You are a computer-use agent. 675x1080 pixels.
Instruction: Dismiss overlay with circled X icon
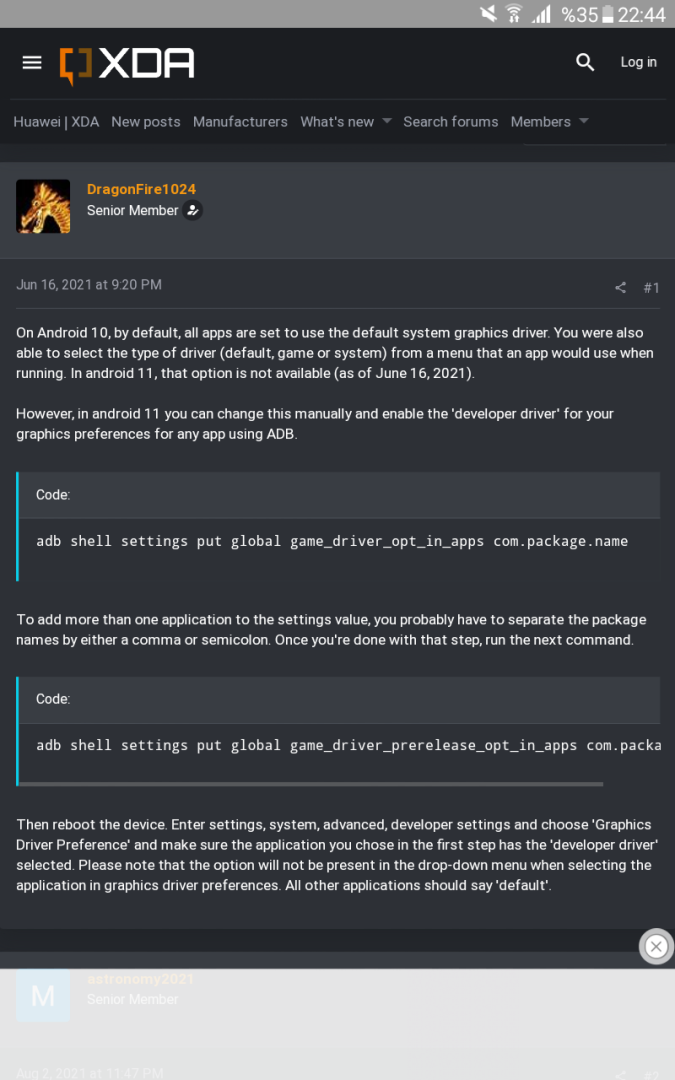pos(656,946)
